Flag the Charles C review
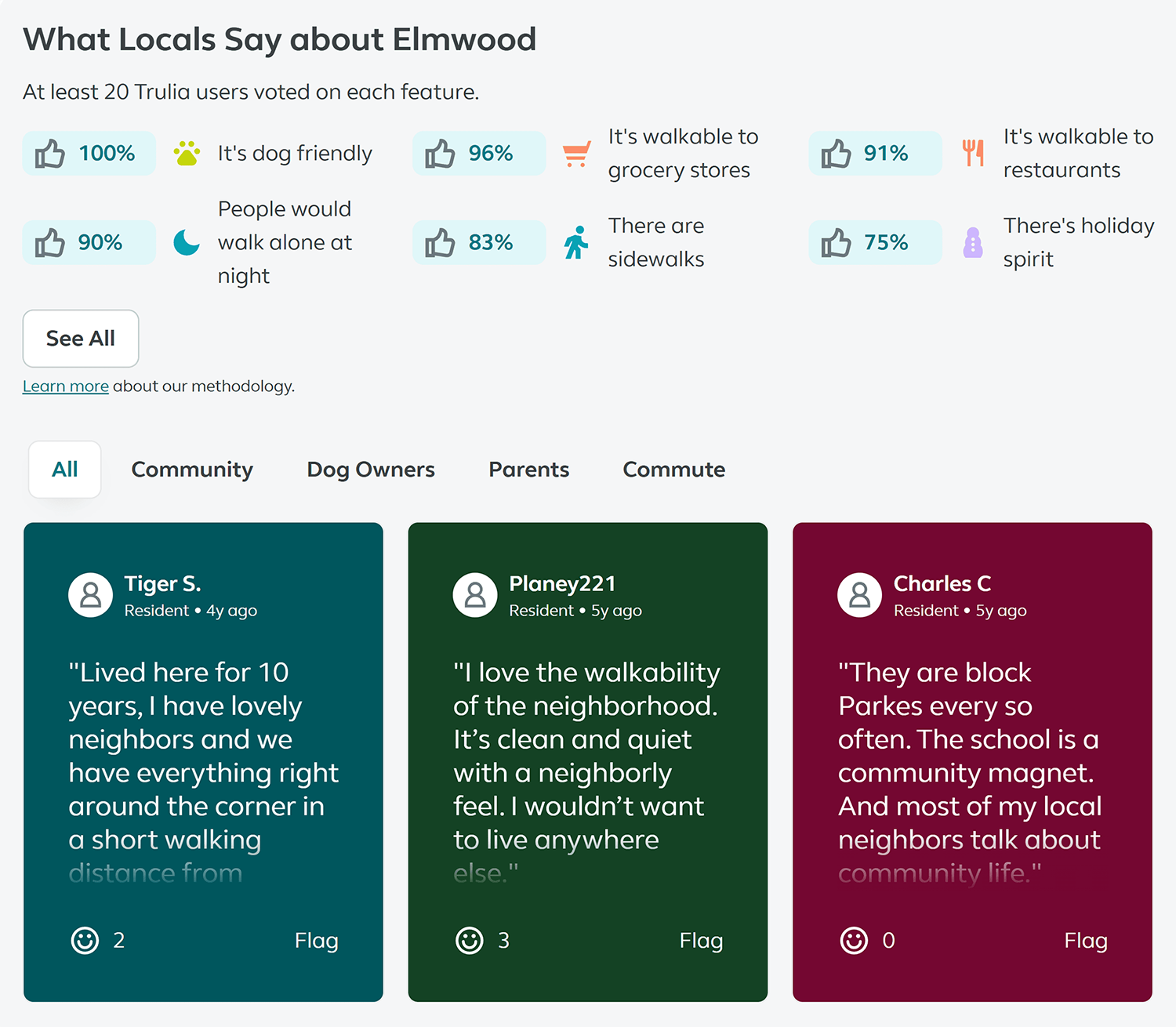The image size is (1176, 1027). coord(1086,940)
